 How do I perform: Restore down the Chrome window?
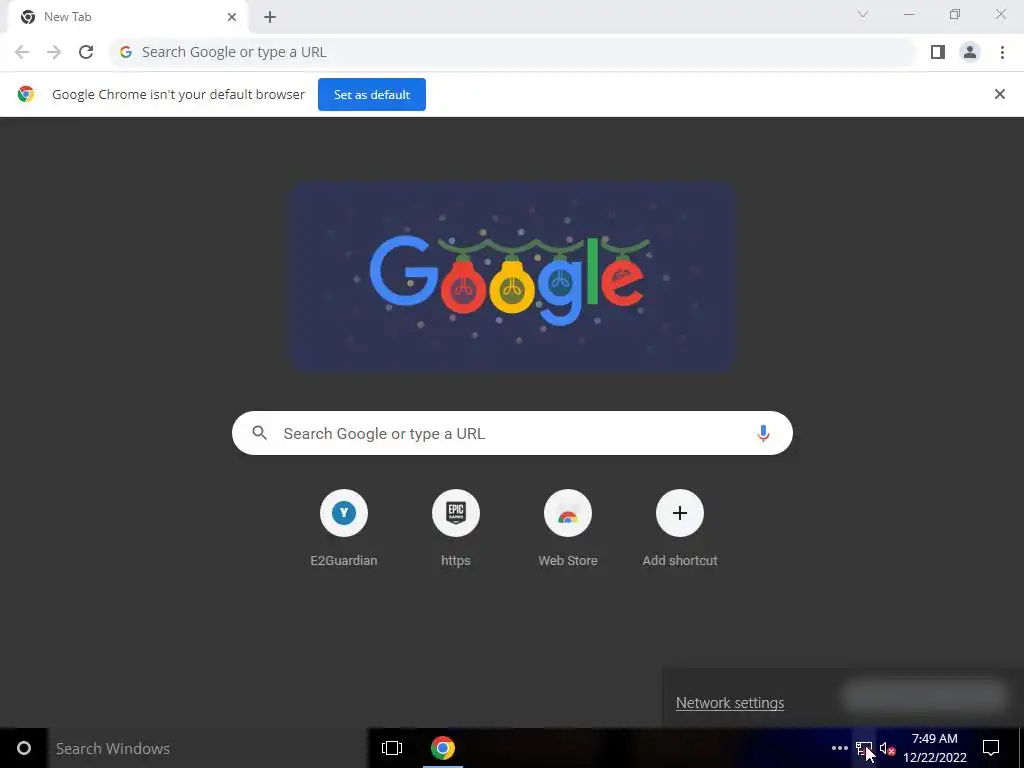[955, 14]
